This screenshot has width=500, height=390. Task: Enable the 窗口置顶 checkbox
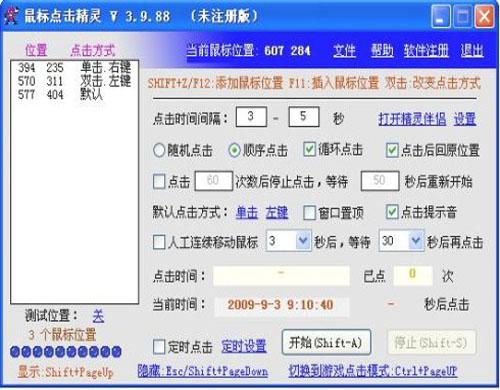[309, 213]
